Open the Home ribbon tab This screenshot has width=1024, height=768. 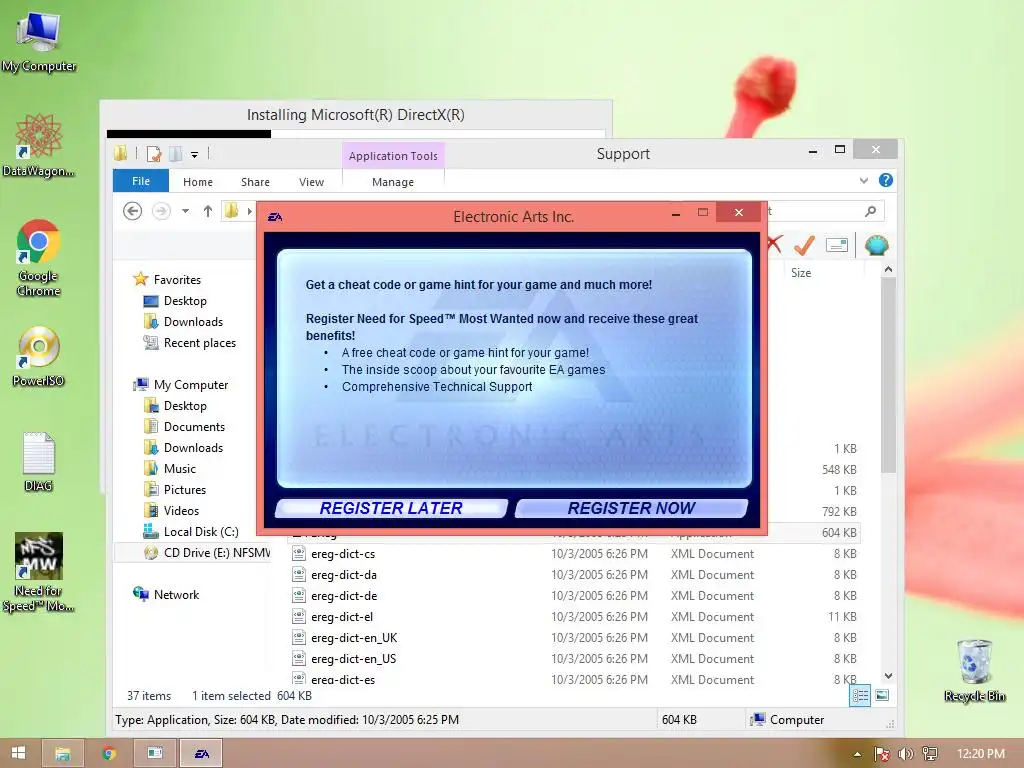click(198, 182)
